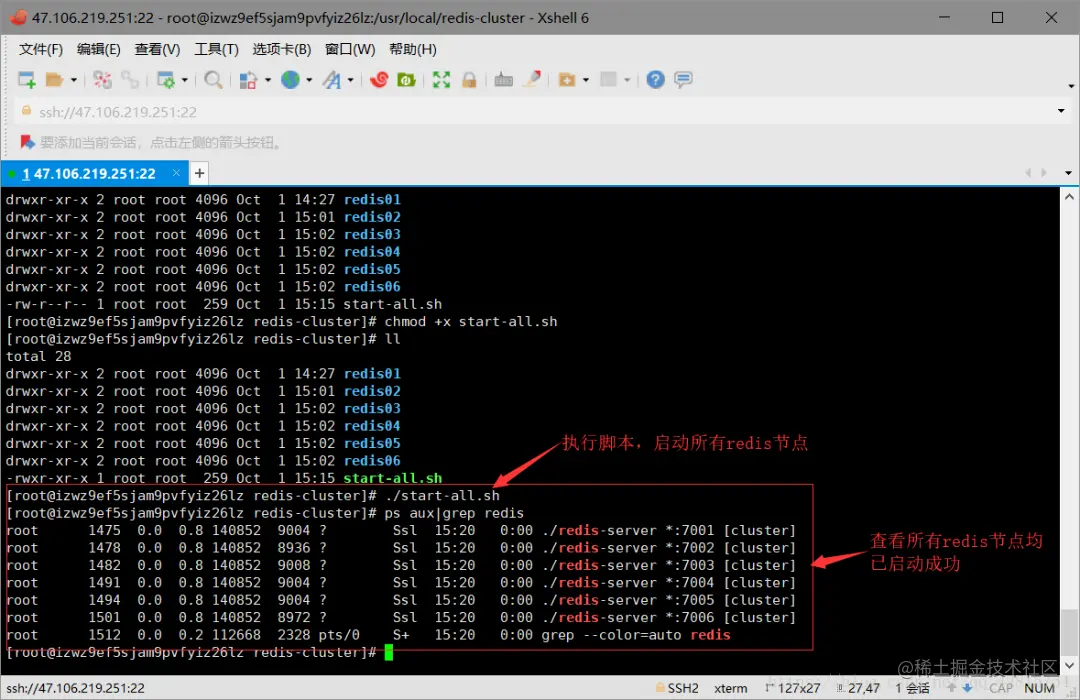Expand the address bar history dropdown

coord(1061,111)
